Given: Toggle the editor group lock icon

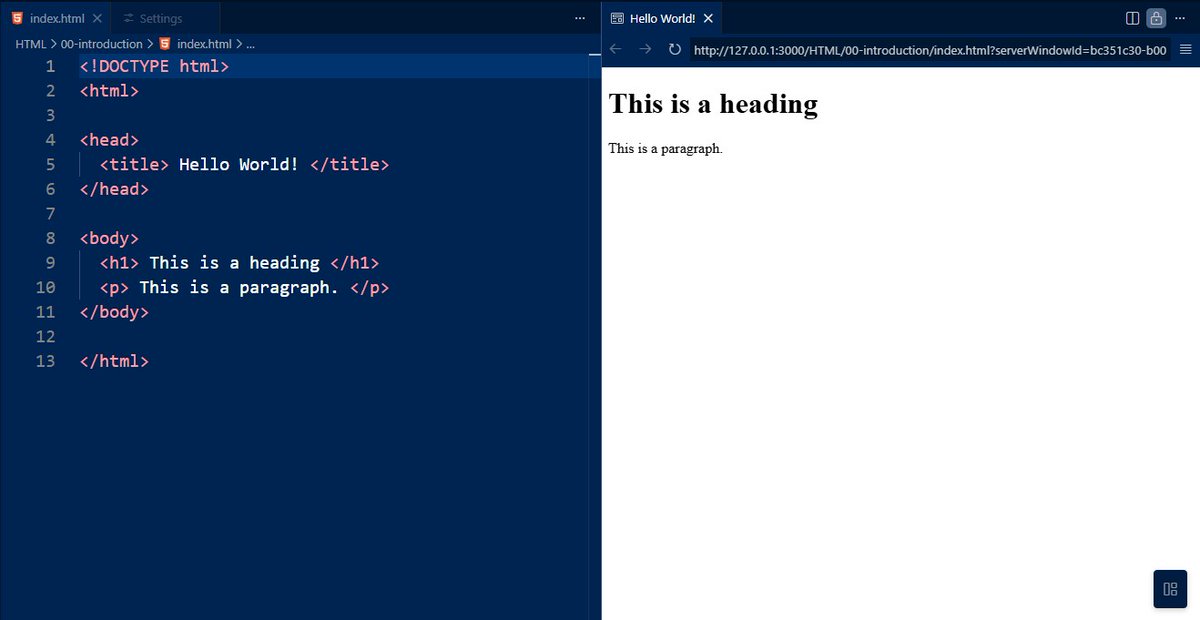Looking at the screenshot, I should click(x=1156, y=19).
